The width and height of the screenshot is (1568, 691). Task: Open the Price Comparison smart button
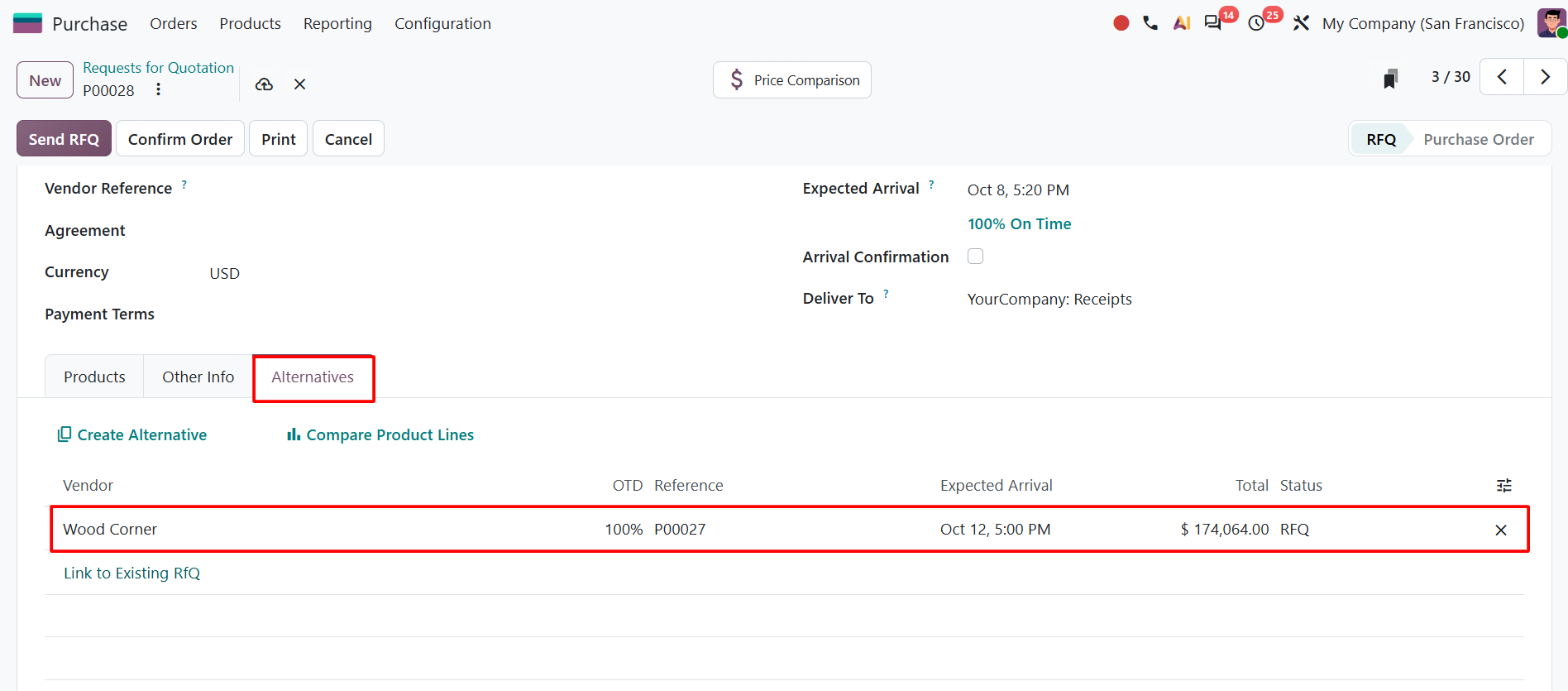[792, 80]
